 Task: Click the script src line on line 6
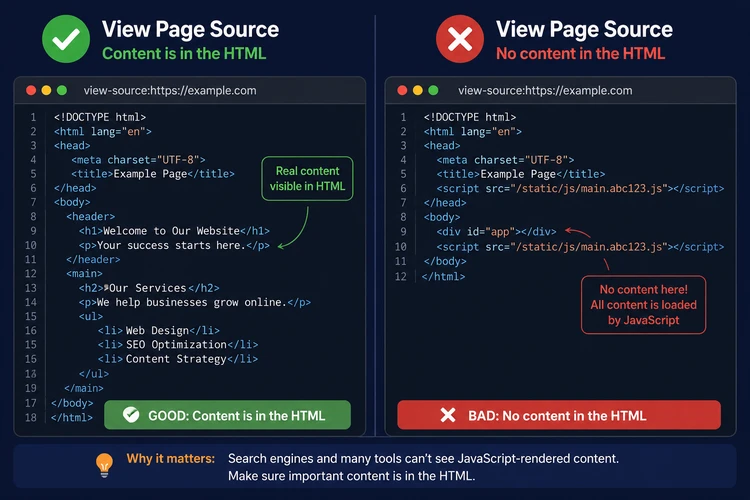(x=580, y=189)
